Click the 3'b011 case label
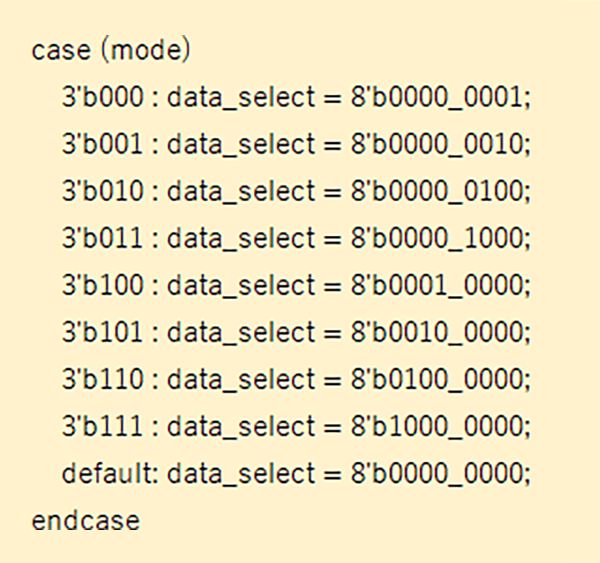The width and height of the screenshot is (600, 563). pos(103,237)
